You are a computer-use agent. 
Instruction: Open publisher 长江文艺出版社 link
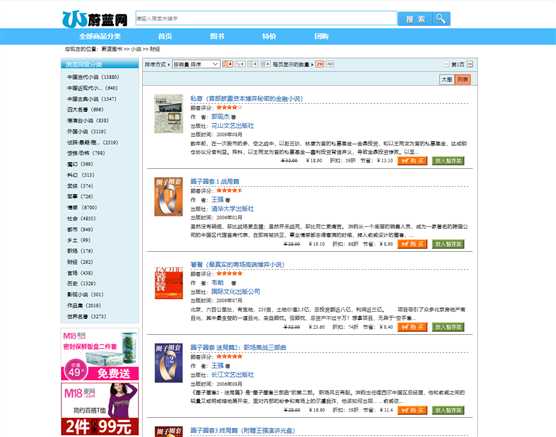tap(233, 375)
